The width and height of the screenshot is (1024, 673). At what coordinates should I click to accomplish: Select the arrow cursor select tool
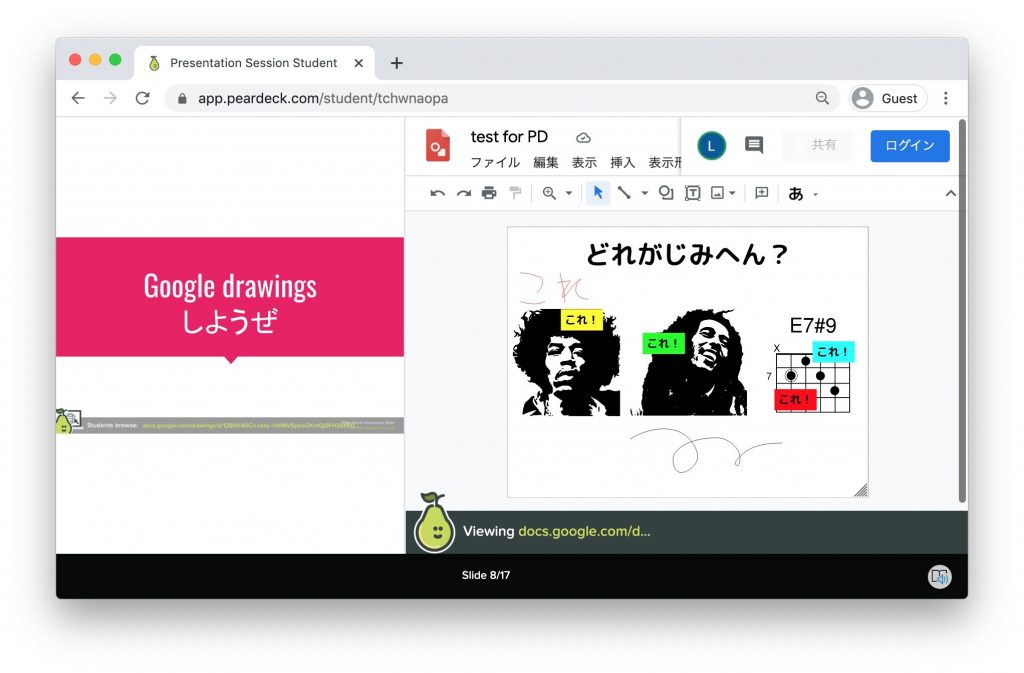[x=598, y=193]
